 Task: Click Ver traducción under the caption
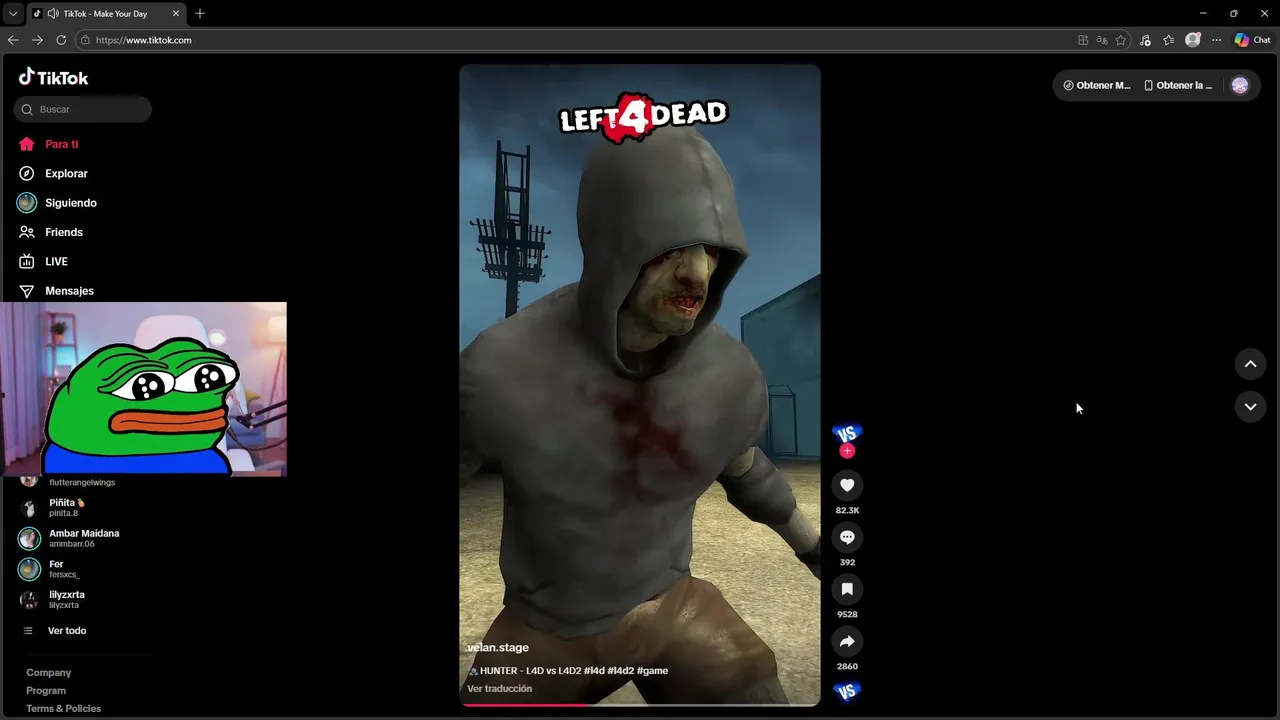click(500, 689)
